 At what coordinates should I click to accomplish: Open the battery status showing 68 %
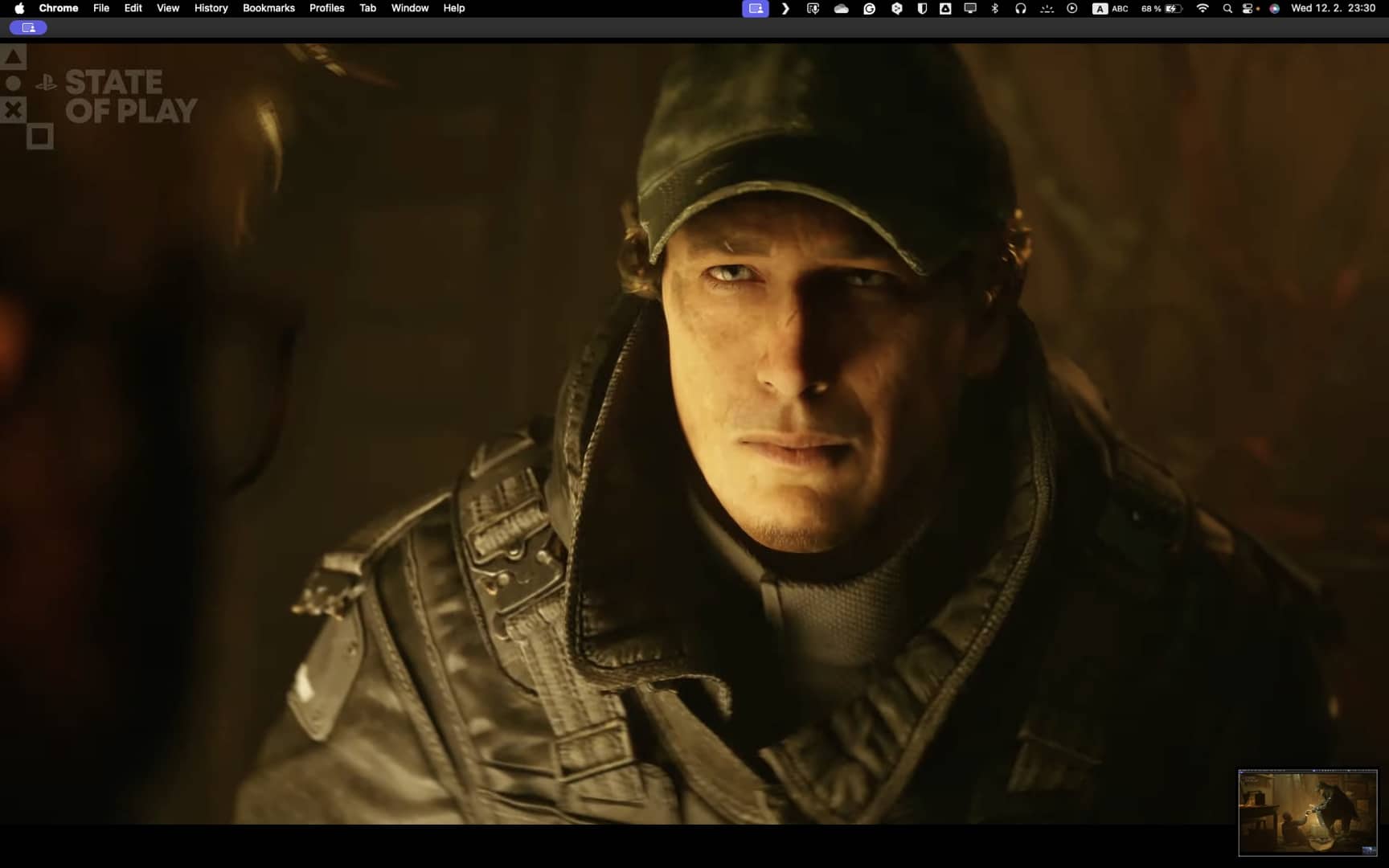(1162, 8)
